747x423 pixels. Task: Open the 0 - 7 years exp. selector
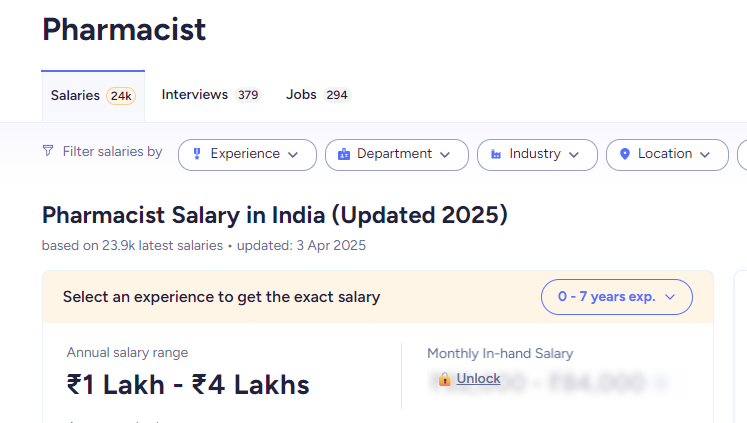coord(617,297)
